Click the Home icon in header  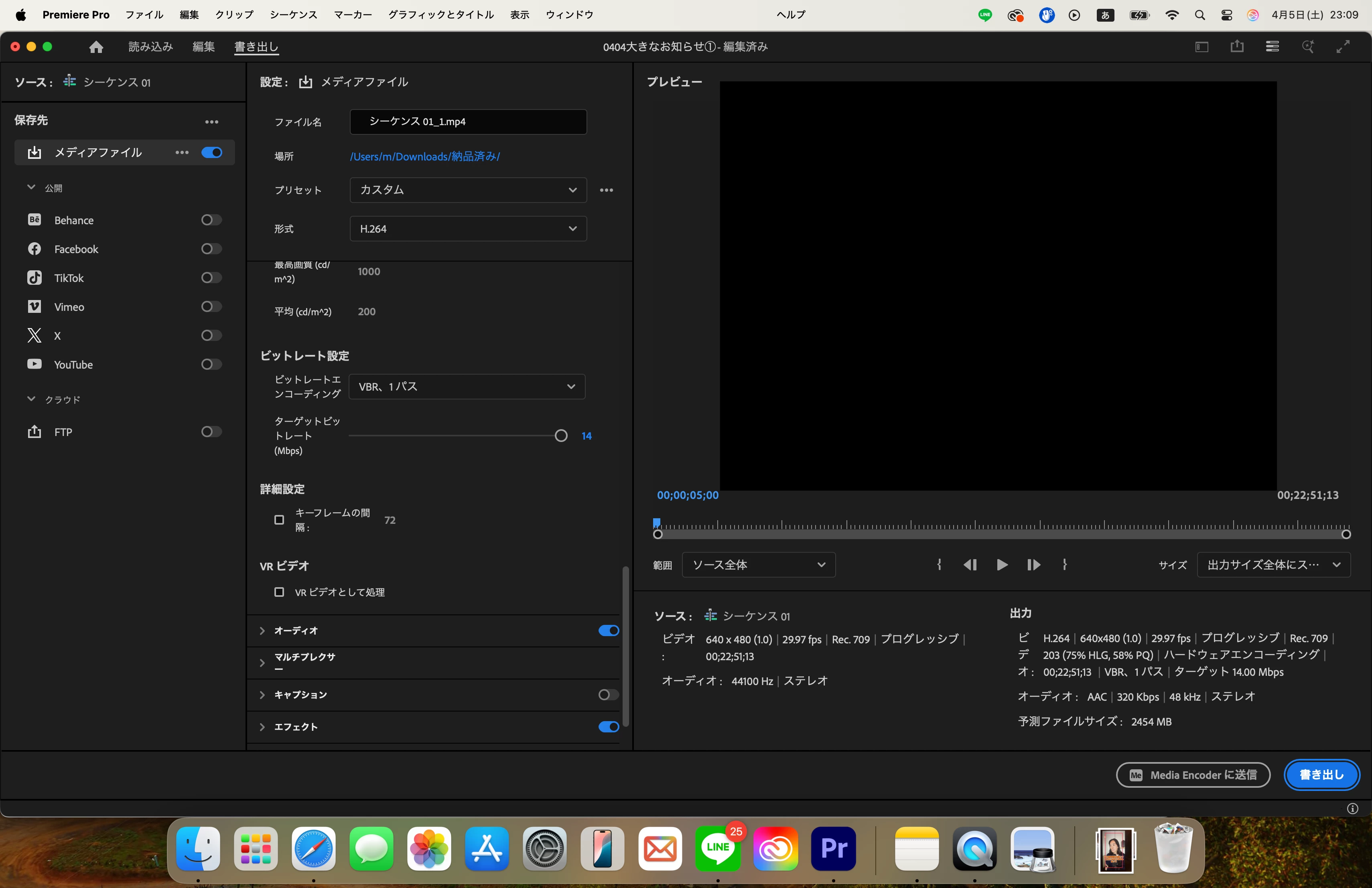click(x=96, y=47)
